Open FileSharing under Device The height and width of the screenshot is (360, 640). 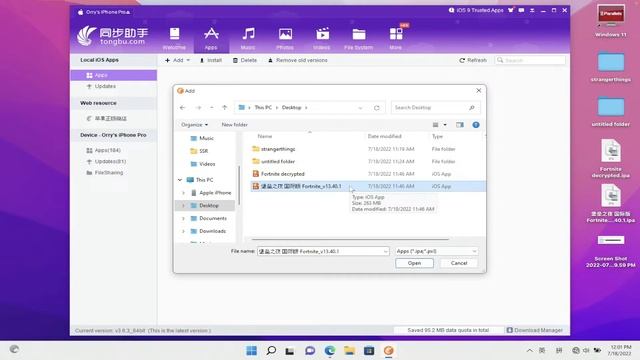[x=104, y=173]
